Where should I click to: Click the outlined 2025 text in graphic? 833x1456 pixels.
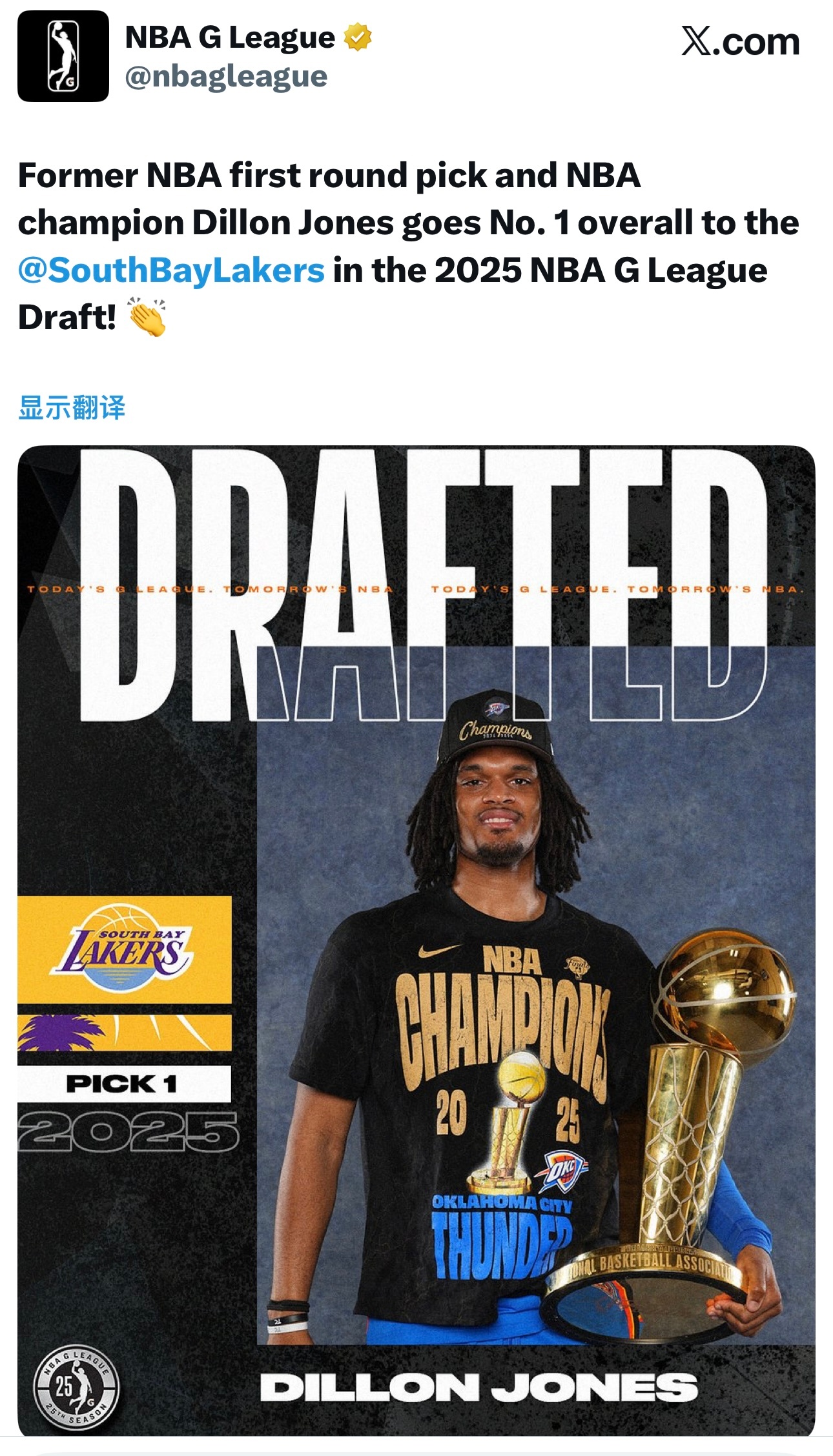click(128, 1132)
